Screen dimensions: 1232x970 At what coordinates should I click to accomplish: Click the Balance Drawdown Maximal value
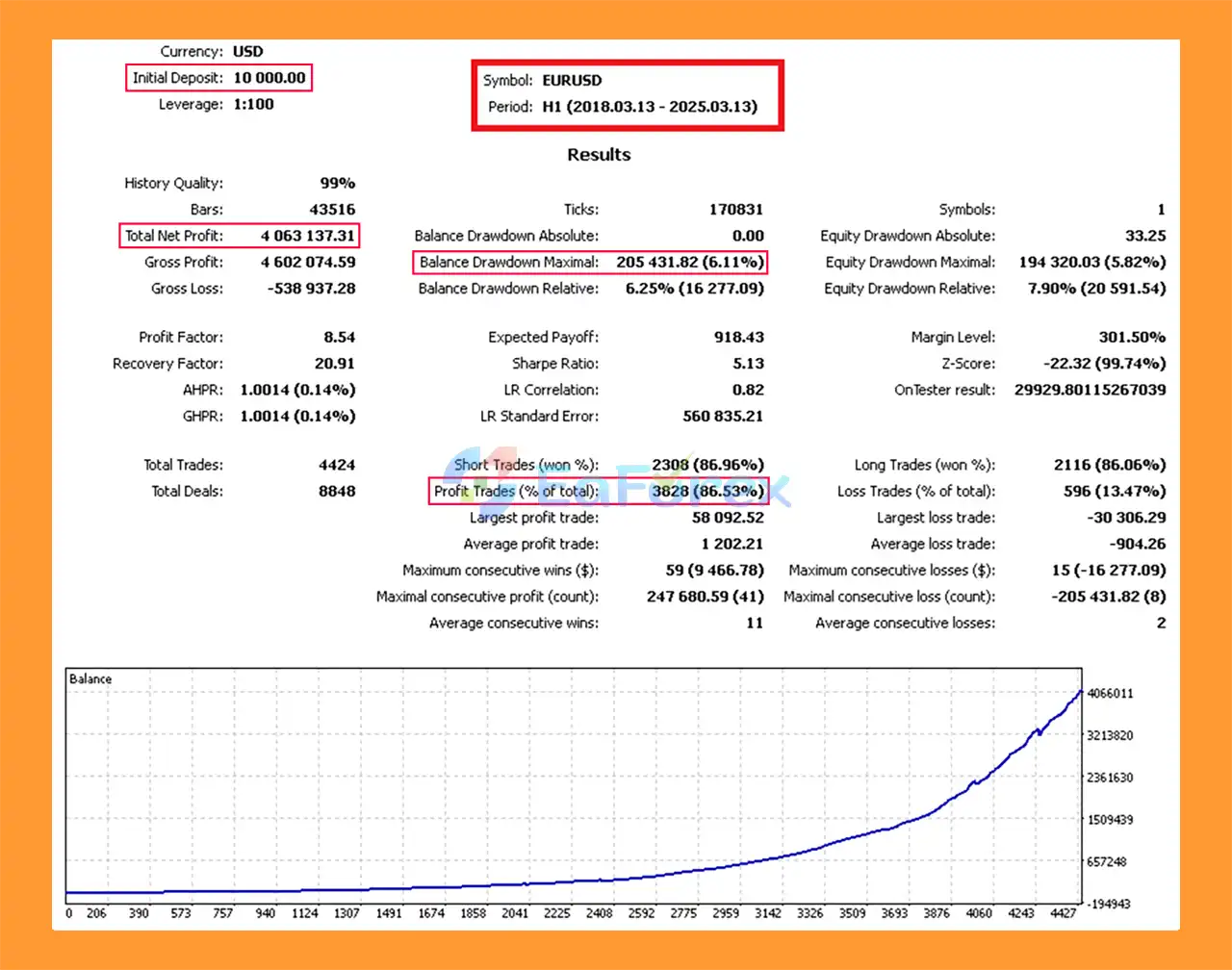(x=690, y=262)
